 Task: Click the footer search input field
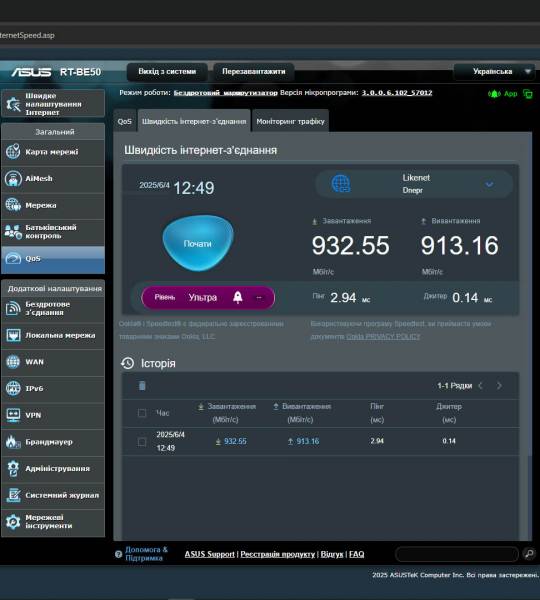click(x=457, y=554)
